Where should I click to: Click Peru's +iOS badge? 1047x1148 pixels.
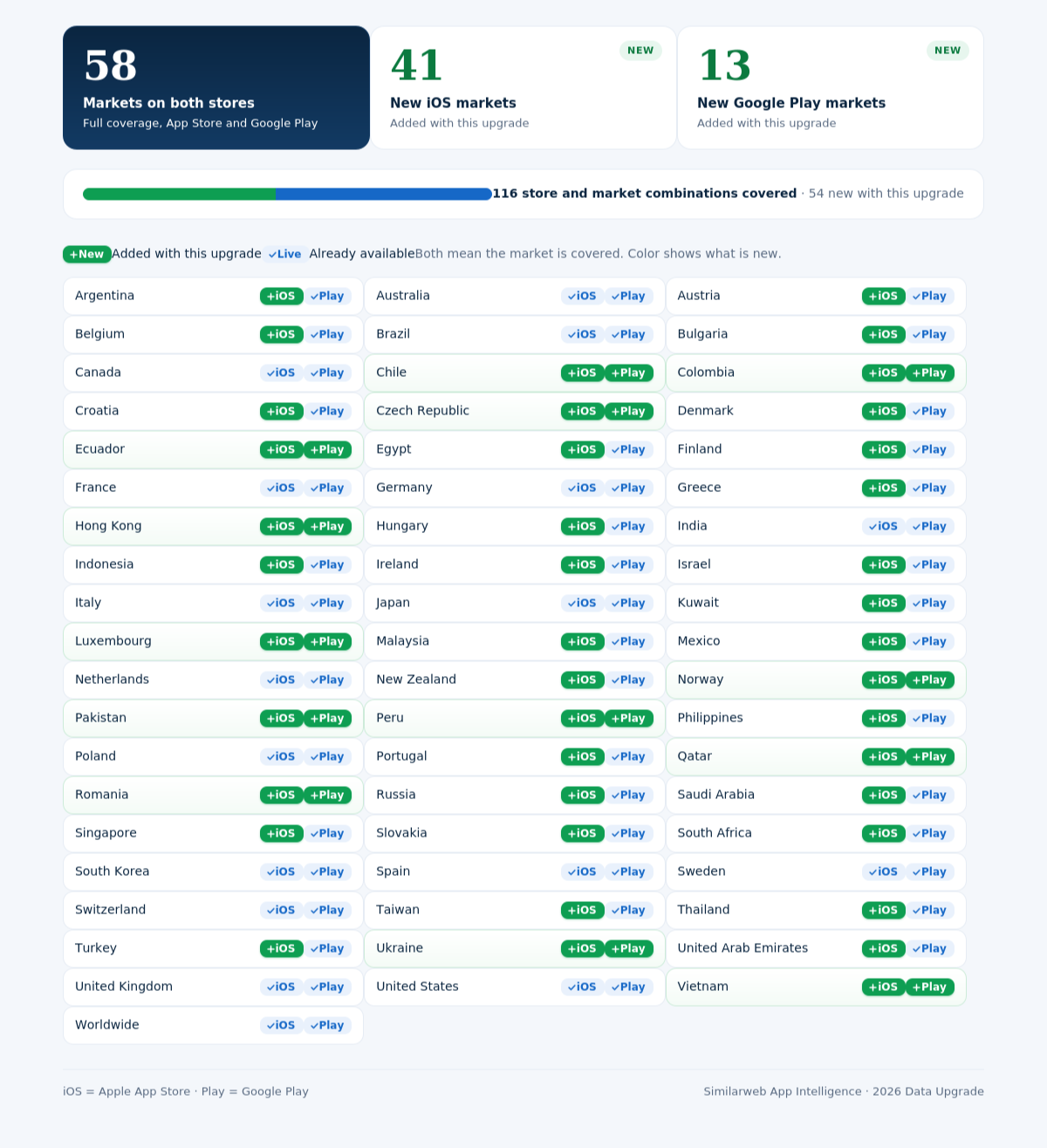click(582, 718)
